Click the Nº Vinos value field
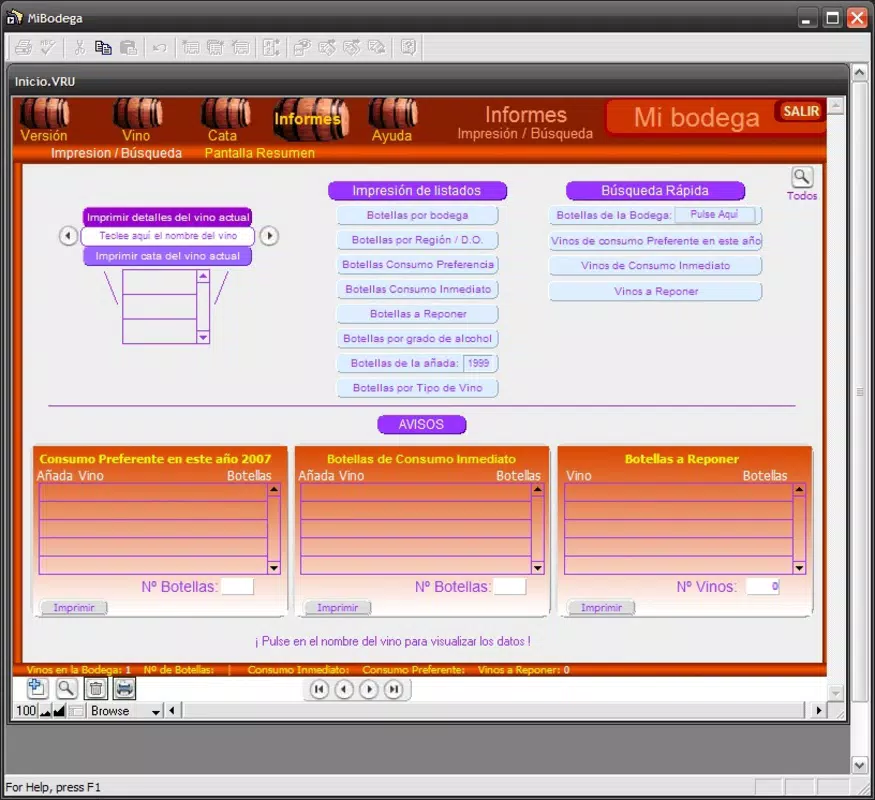 (763, 586)
